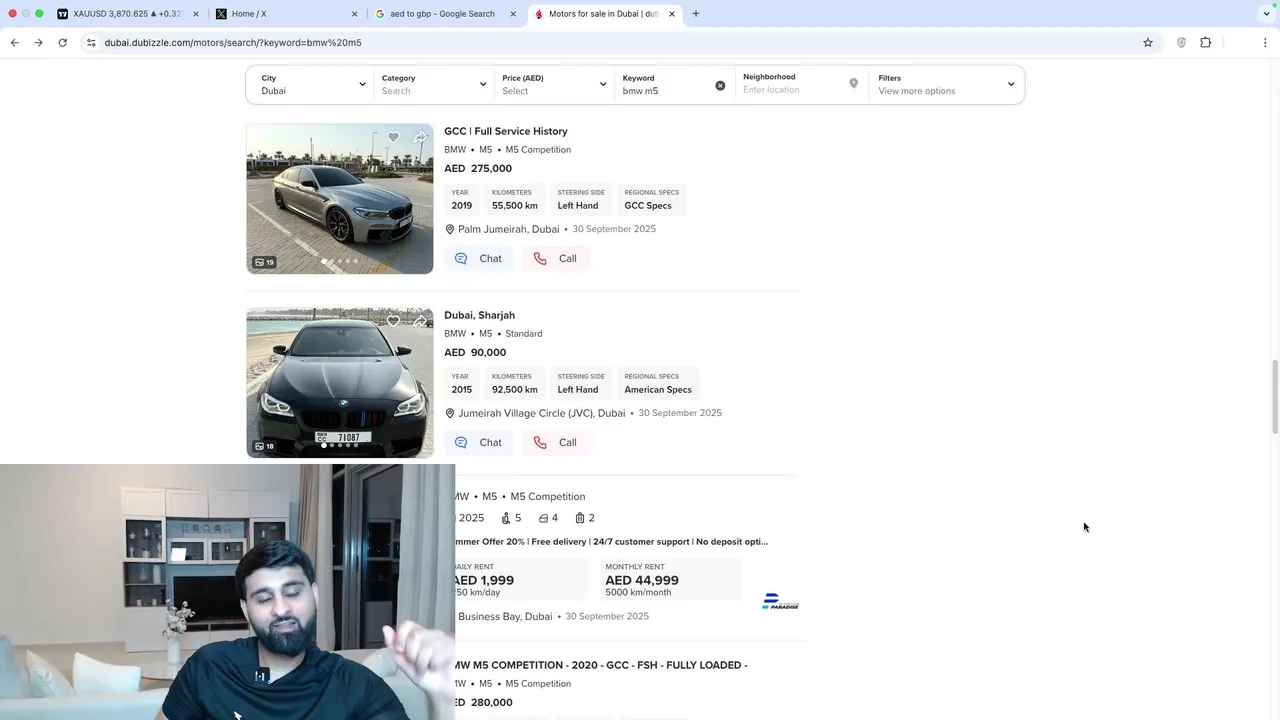Chat with seller of AED 90,000 M5
Screen dimensions: 1280x720
coord(478,442)
